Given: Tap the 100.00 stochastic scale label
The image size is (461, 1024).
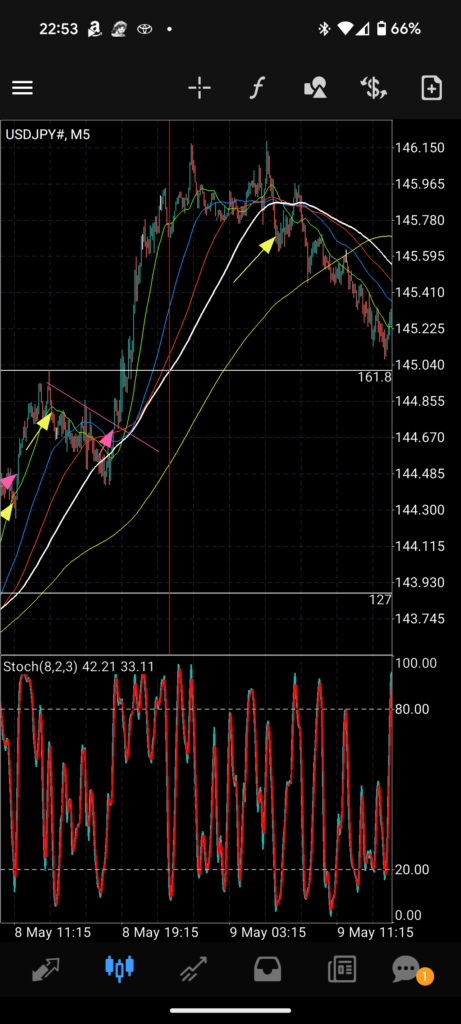Looking at the screenshot, I should pyautogui.click(x=416, y=663).
